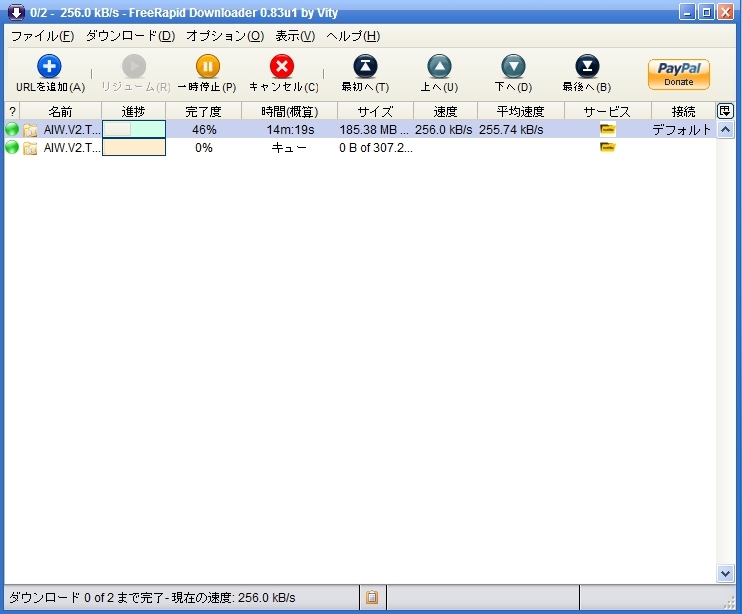742x614 pixels.
Task: Minimize the FreeRapid Downloader window
Action: pyautogui.click(x=687, y=12)
